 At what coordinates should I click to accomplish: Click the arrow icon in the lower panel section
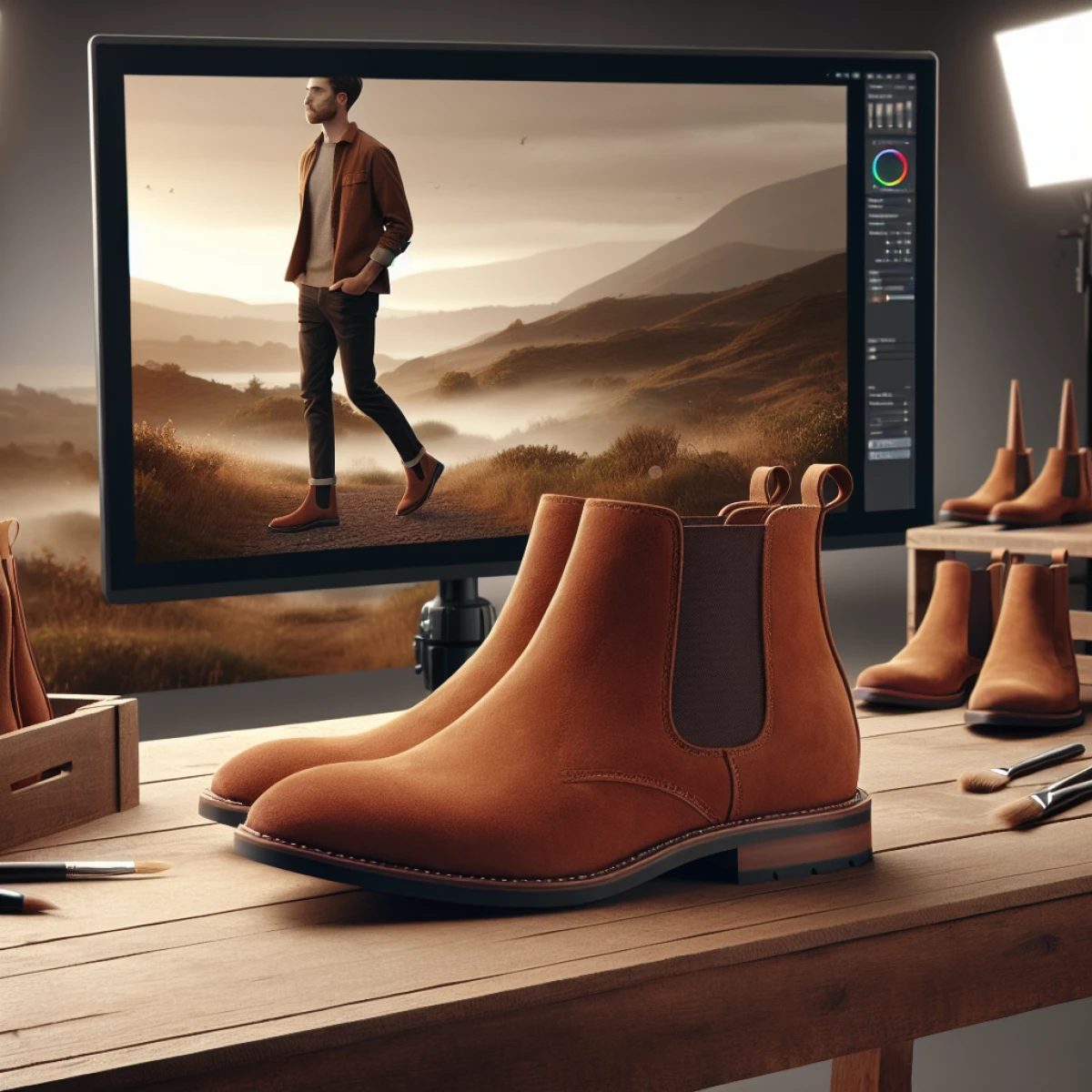[905, 412]
